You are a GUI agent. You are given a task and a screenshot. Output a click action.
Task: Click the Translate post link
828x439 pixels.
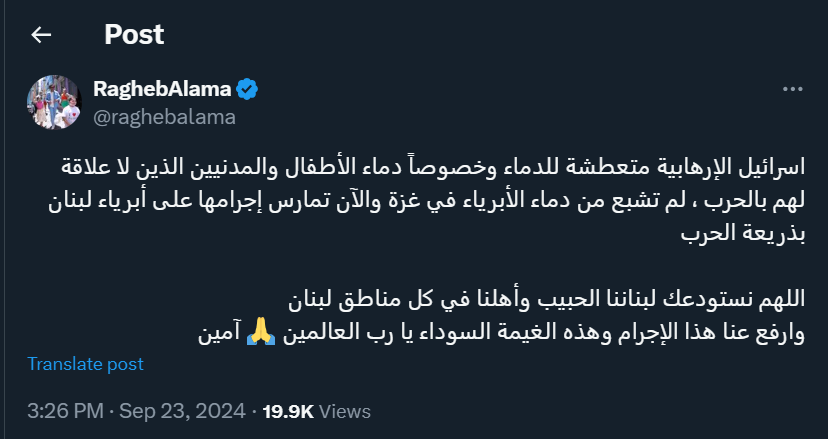(x=85, y=364)
